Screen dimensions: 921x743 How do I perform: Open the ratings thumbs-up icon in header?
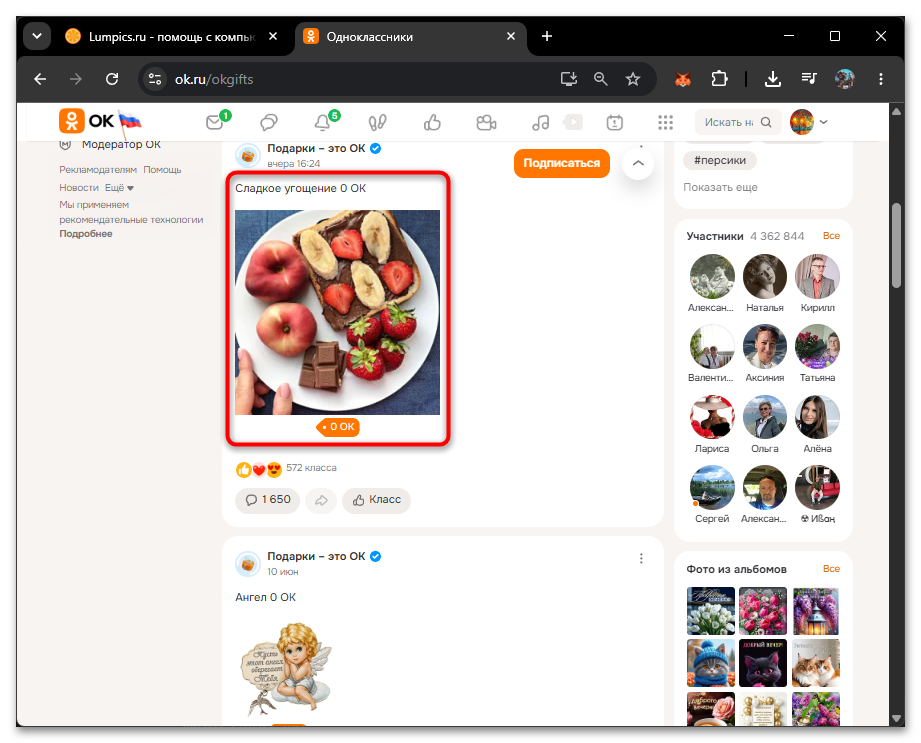point(432,122)
